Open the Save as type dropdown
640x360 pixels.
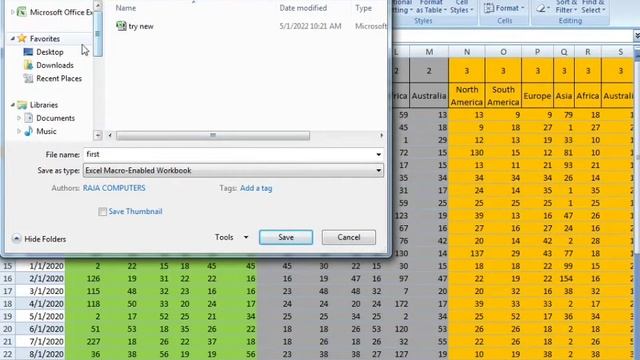tap(233, 170)
